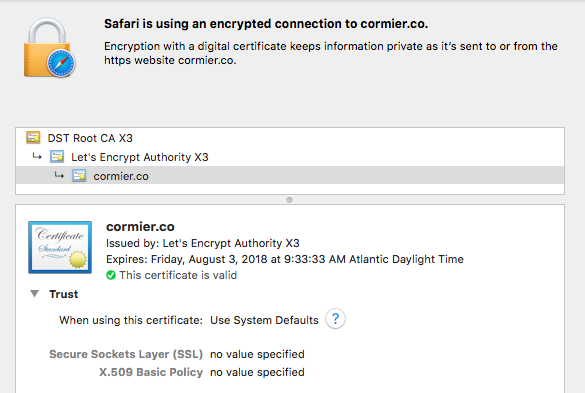Open the X.509 Basic Policy value dropdown

pyautogui.click(x=257, y=372)
